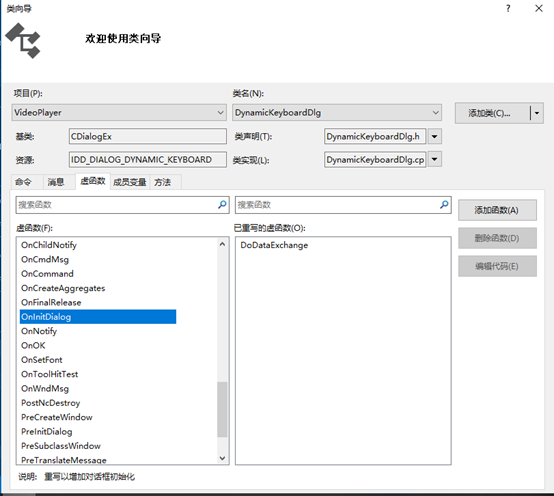Select the 虚函数 tab

(93, 181)
